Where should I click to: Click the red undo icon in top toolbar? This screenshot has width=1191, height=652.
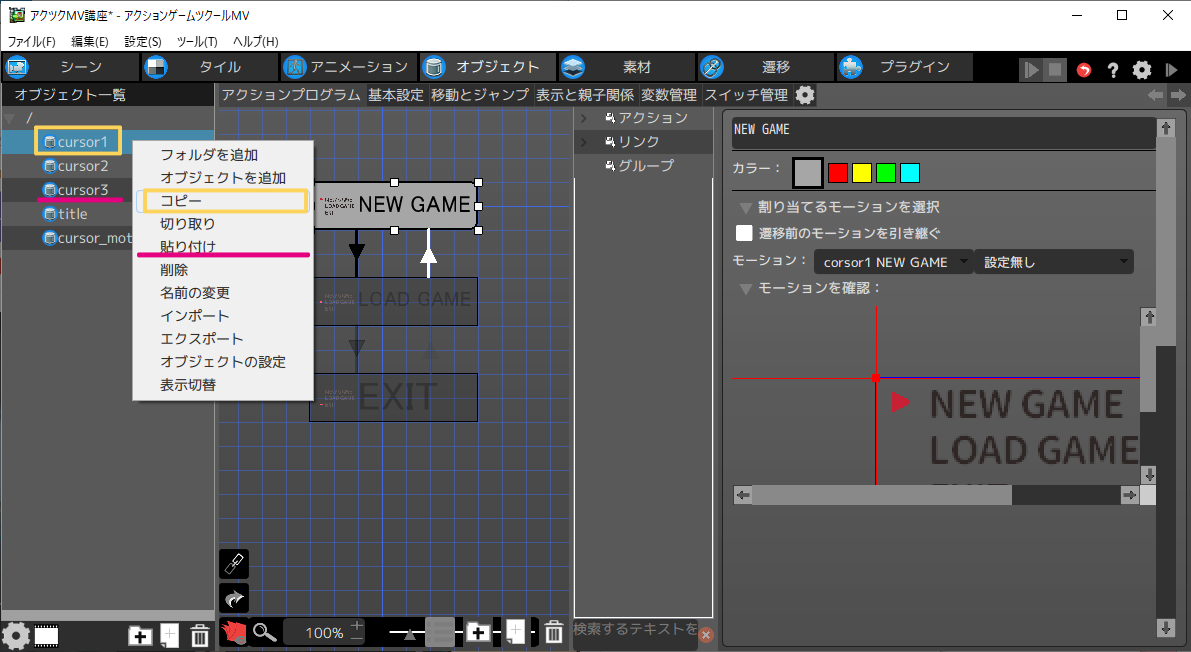pos(1084,70)
